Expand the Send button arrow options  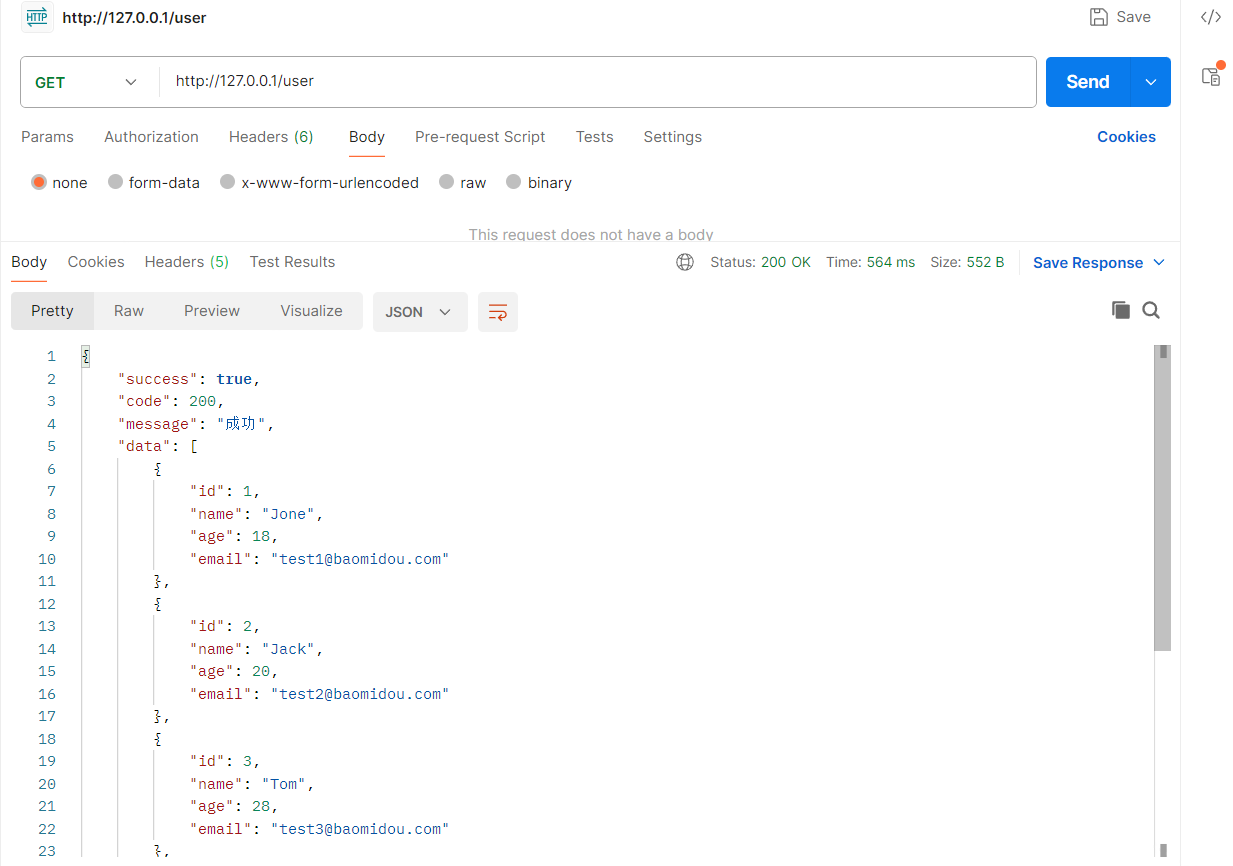(x=1151, y=82)
